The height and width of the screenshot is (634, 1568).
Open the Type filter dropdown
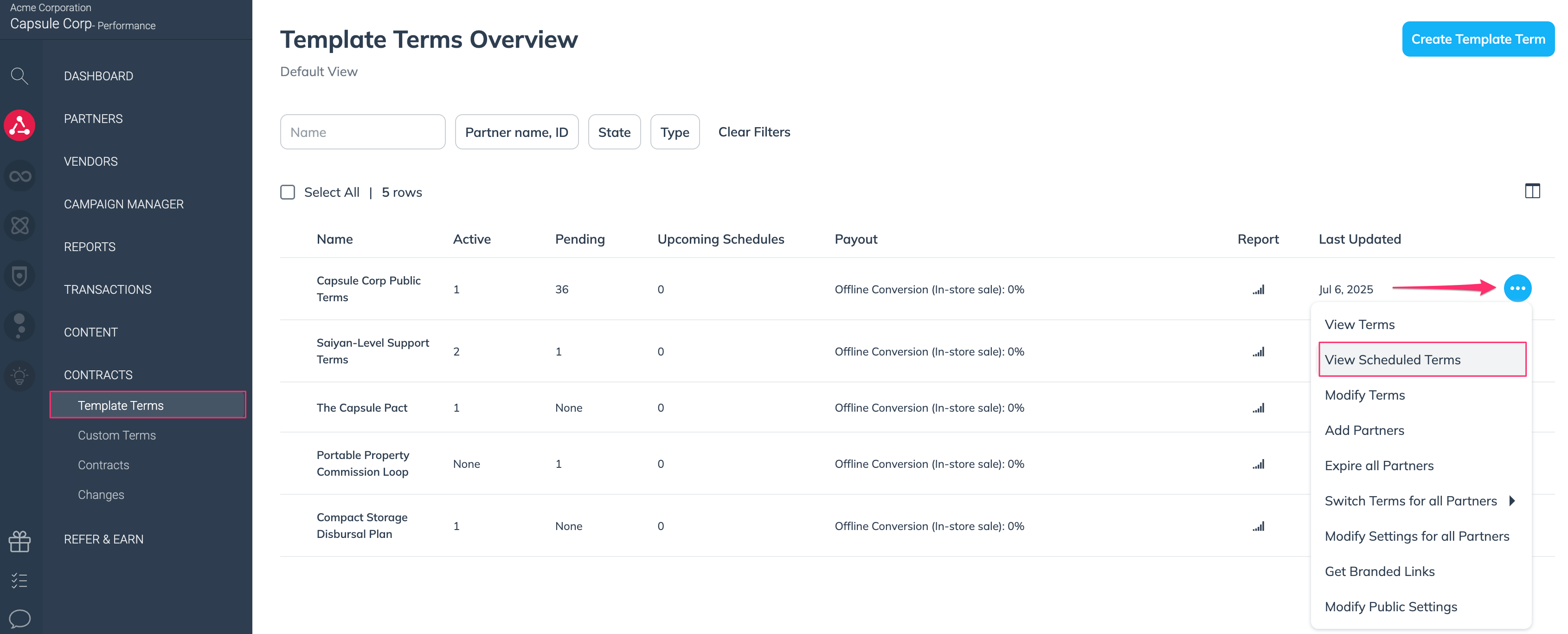pos(675,132)
